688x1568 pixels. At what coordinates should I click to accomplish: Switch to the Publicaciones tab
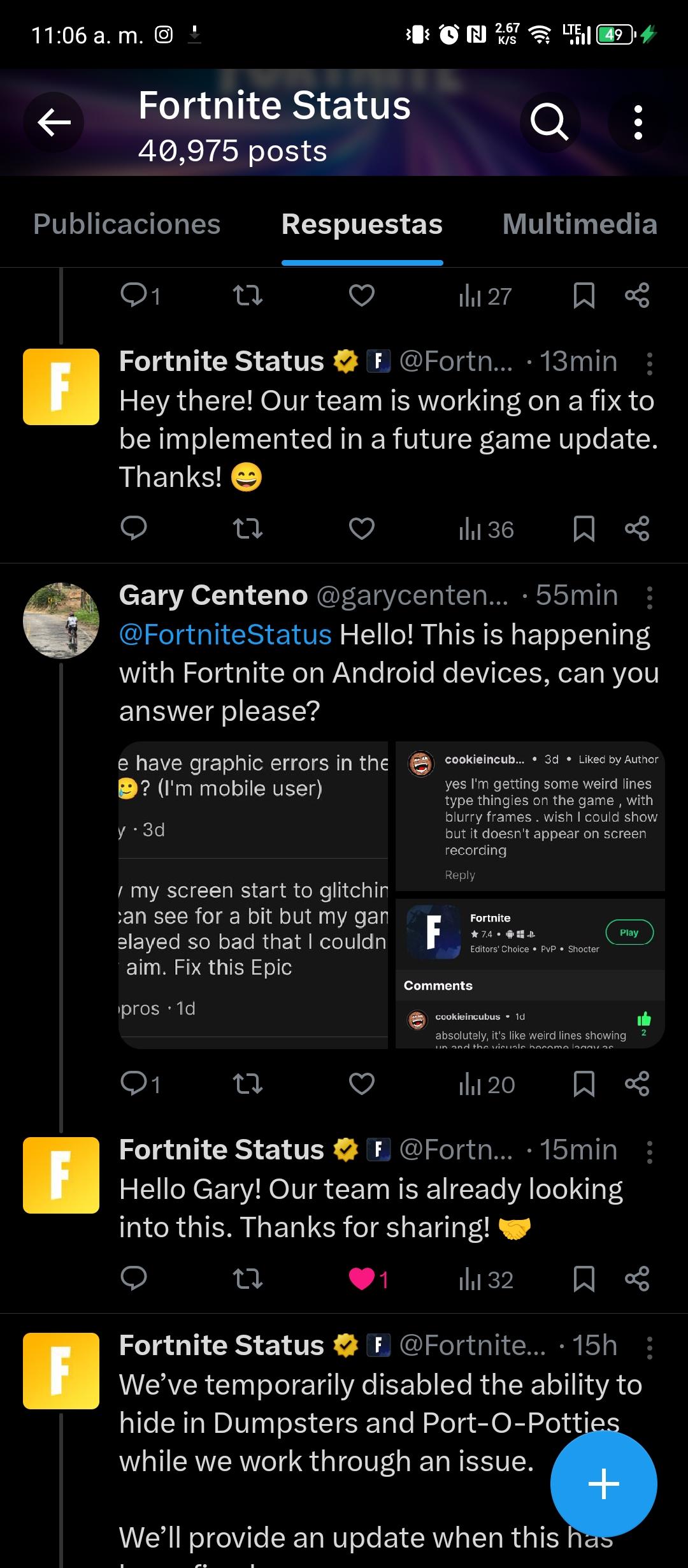[x=127, y=224]
